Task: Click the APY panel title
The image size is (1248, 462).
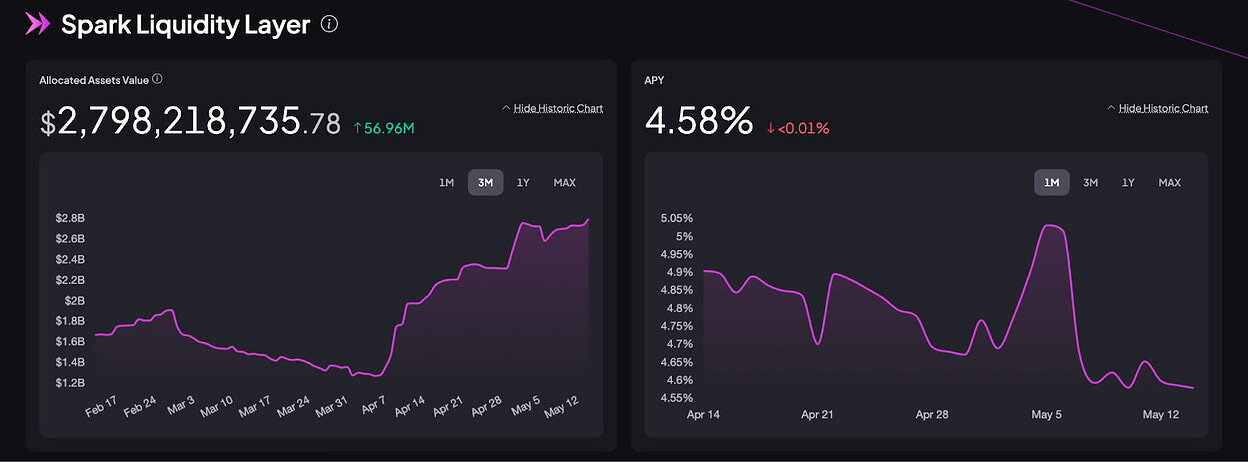Action: pos(654,79)
